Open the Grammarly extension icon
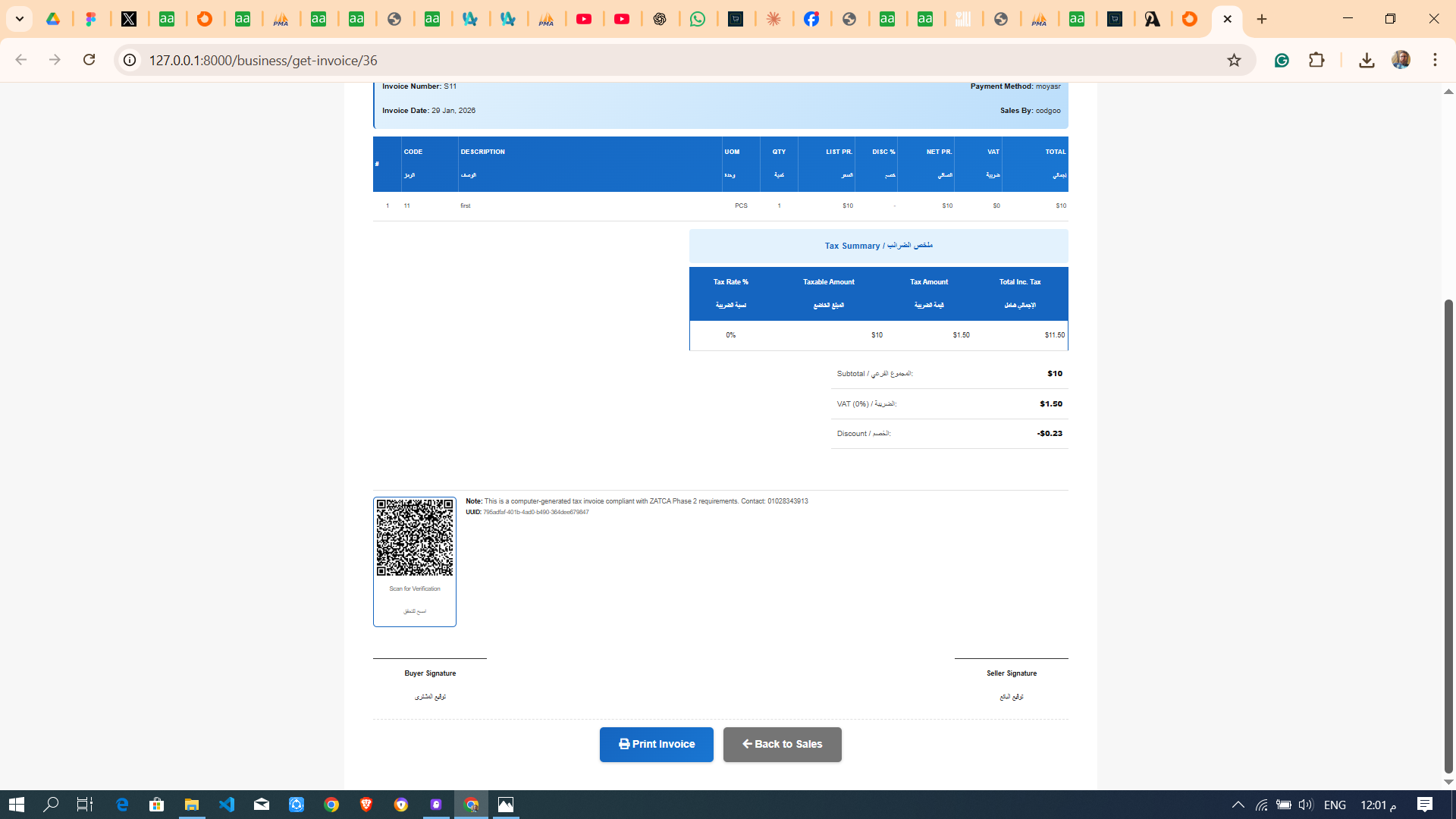The width and height of the screenshot is (1456, 819). [x=1282, y=60]
